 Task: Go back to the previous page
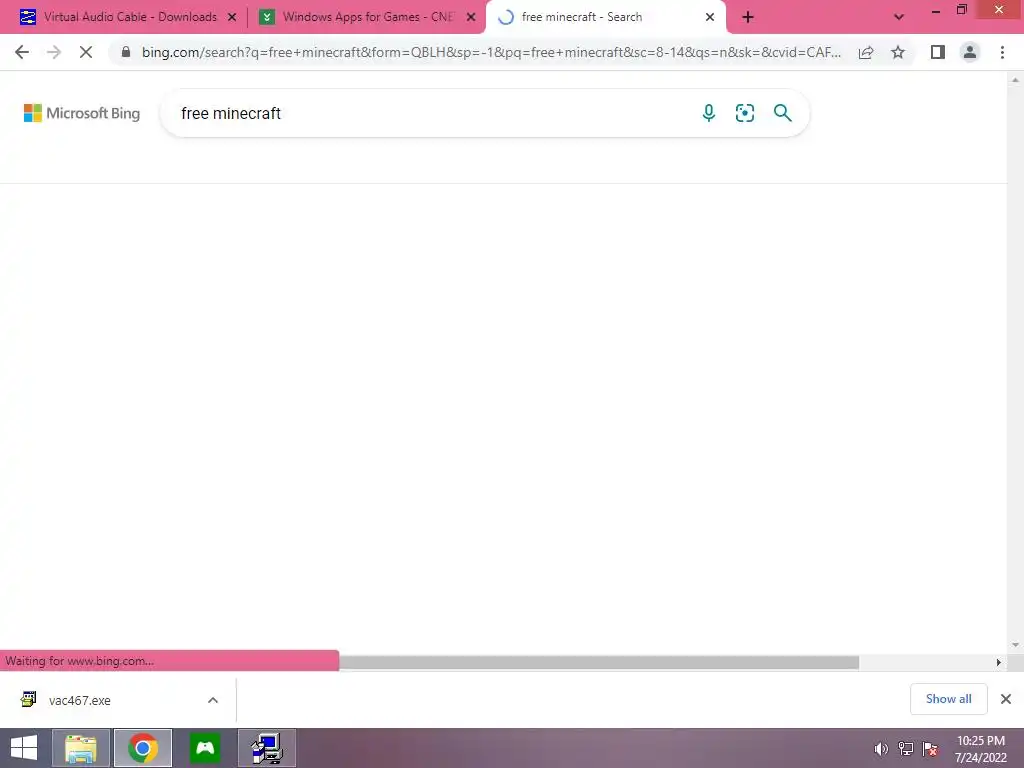pos(22,52)
